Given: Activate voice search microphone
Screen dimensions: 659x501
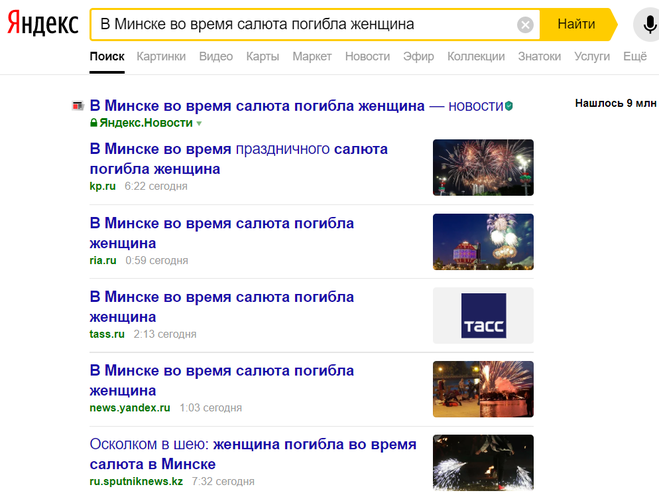Looking at the screenshot, I should click(x=650, y=25).
